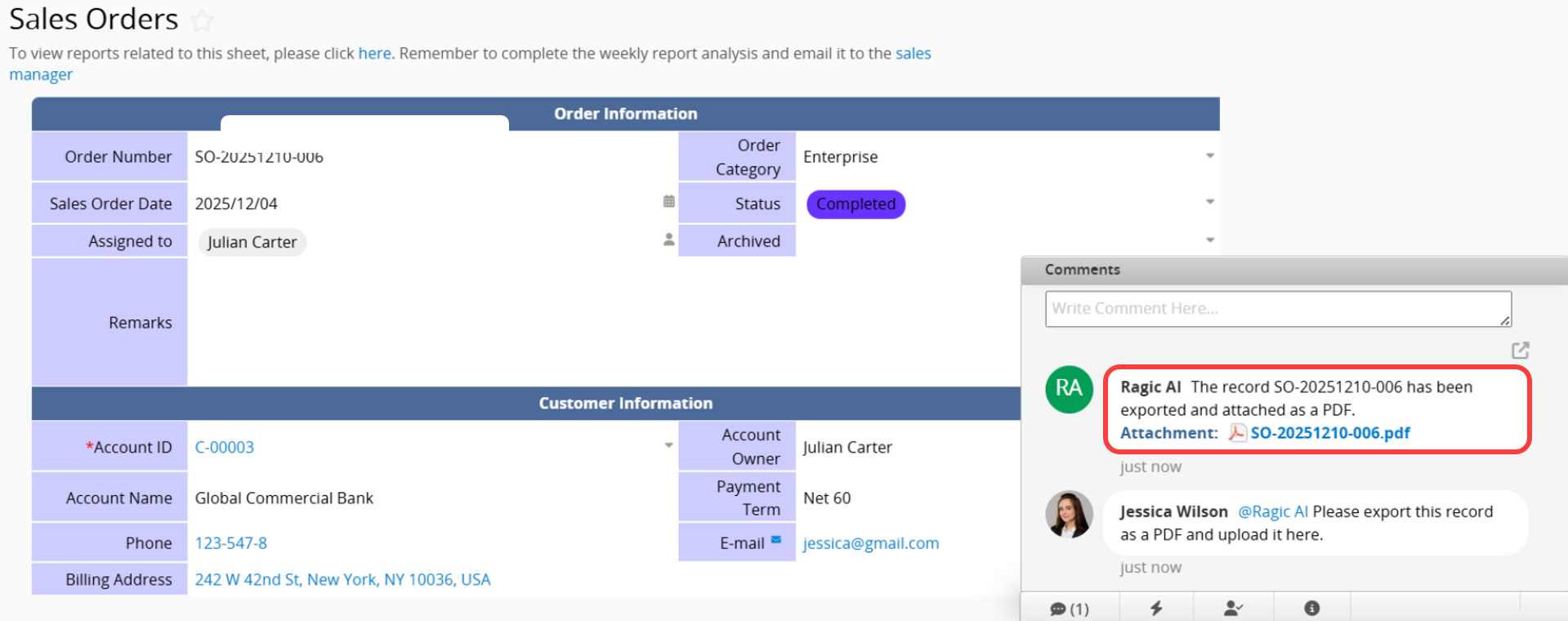Click the envelope icon beside E-mail label
Viewport: 1568px width, 621px height.
pos(776,540)
